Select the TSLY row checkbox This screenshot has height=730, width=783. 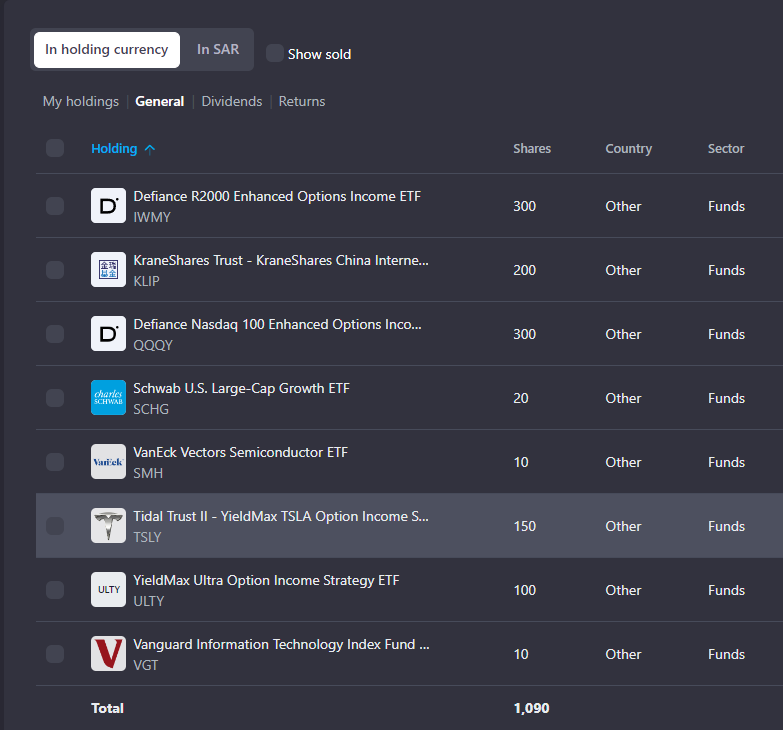[55, 525]
